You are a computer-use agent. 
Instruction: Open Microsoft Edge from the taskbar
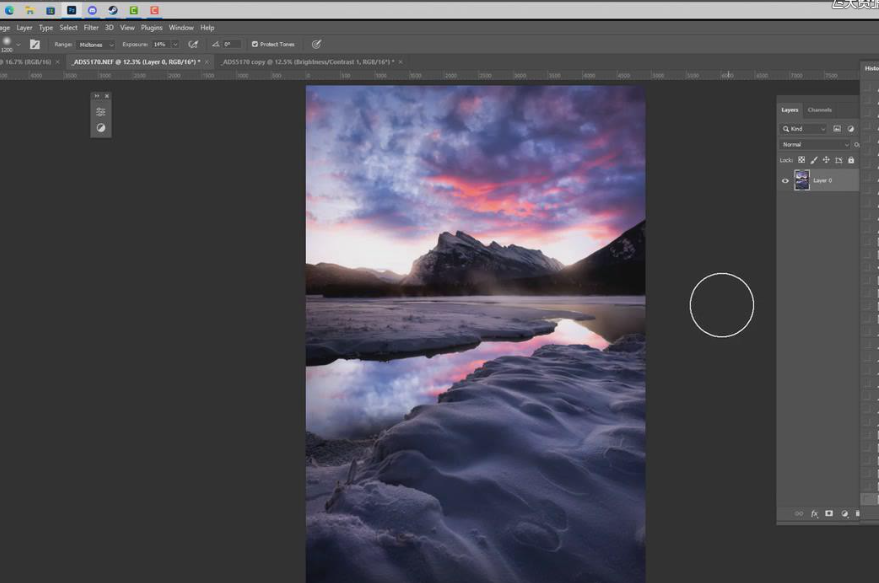pos(10,10)
